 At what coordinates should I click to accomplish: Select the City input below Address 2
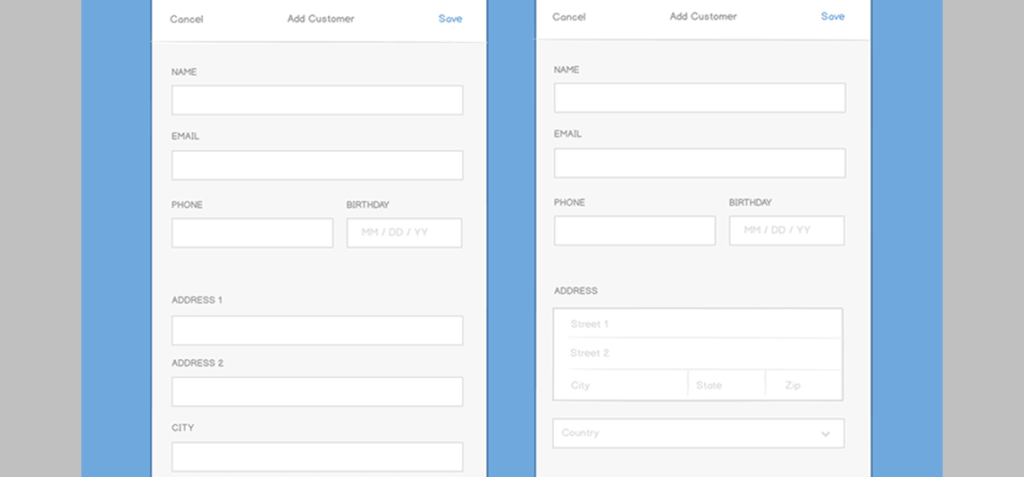coord(317,457)
